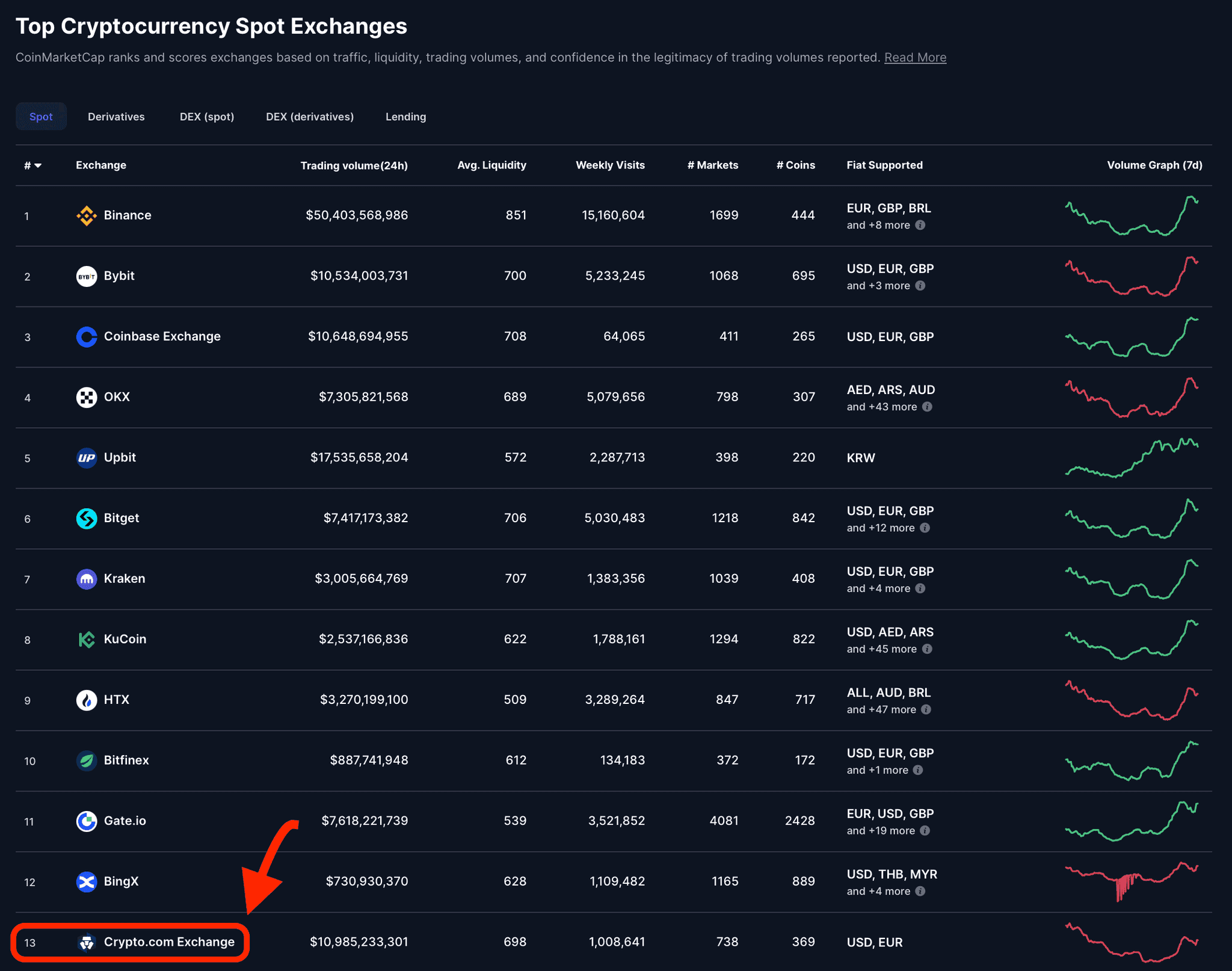Viewport: 1232px width, 971px height.
Task: Open info icon beside Bitfinex's +1 more
Action: [x=917, y=770]
